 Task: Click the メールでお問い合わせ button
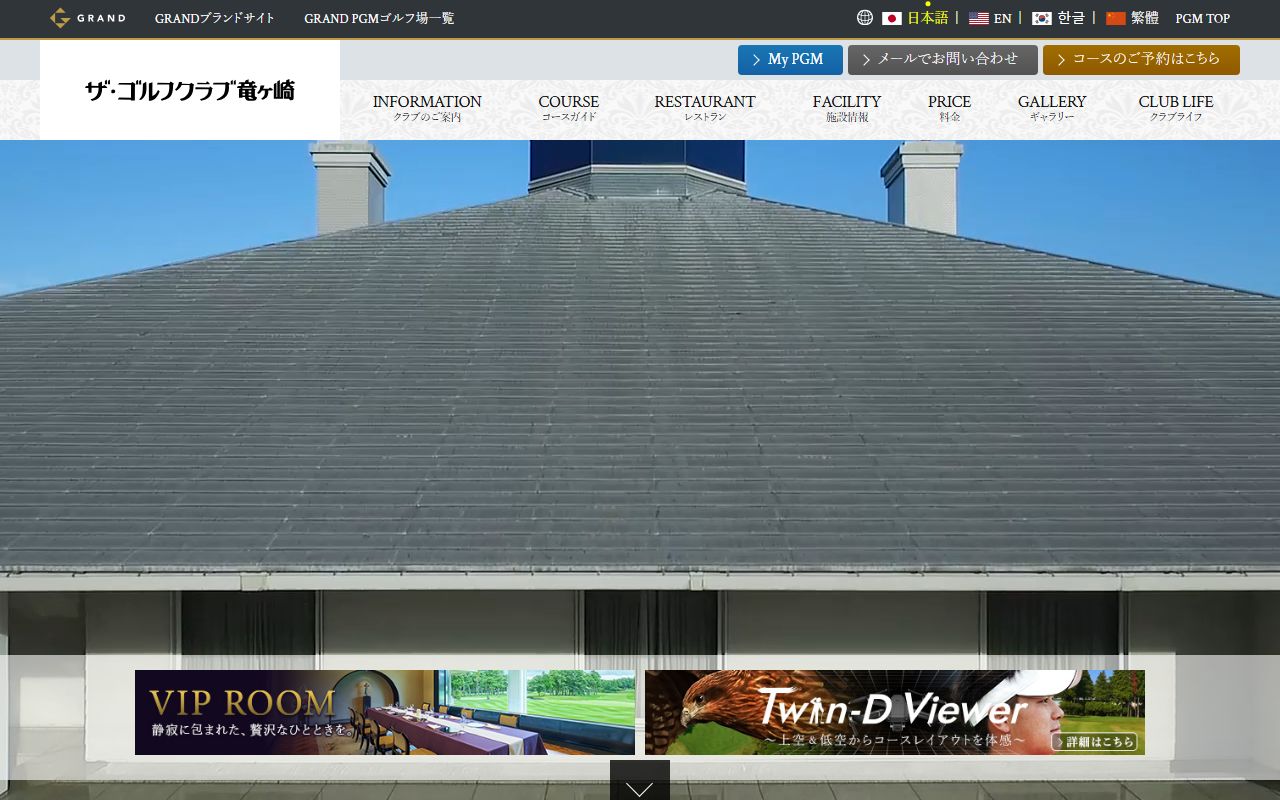(943, 60)
